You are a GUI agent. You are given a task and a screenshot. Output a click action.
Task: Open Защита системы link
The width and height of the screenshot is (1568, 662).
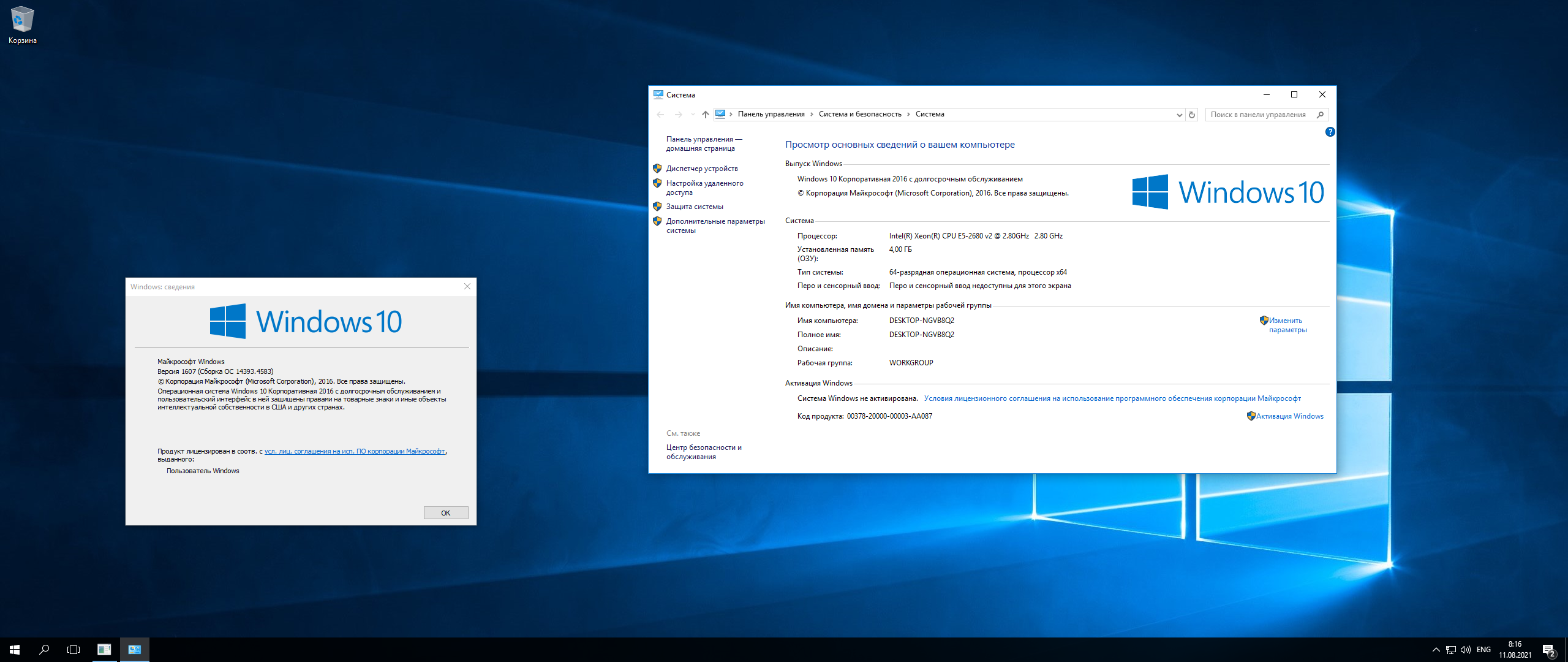[695, 207]
